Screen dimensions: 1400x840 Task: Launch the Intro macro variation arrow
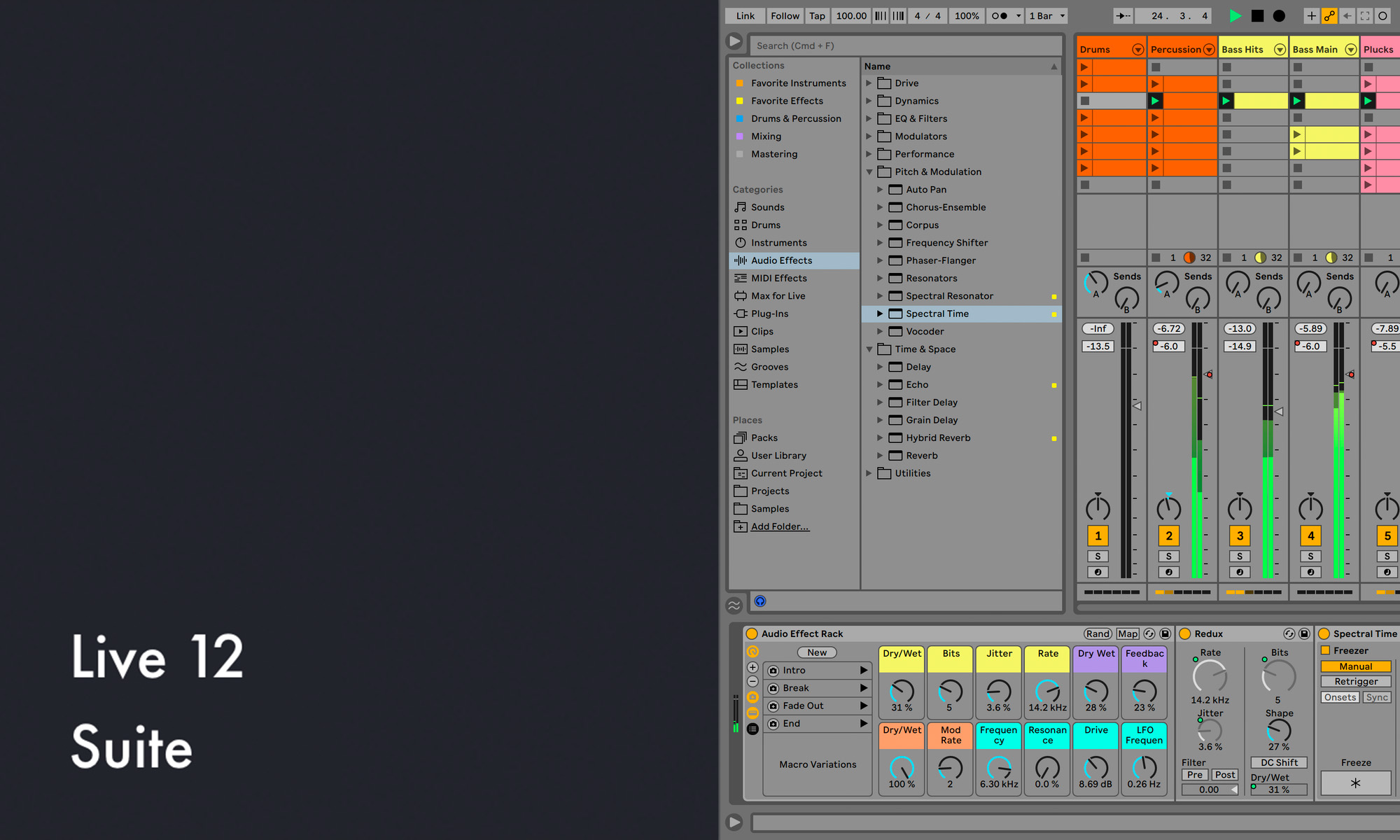863,671
